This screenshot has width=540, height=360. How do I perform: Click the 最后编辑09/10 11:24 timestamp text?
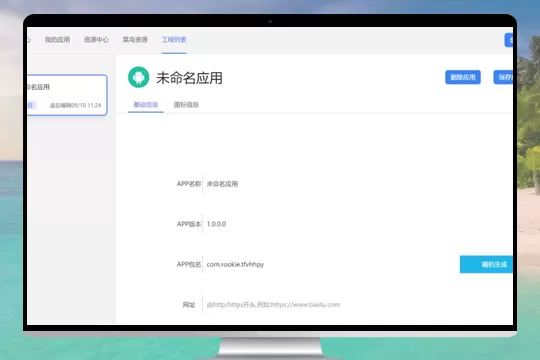(76, 105)
